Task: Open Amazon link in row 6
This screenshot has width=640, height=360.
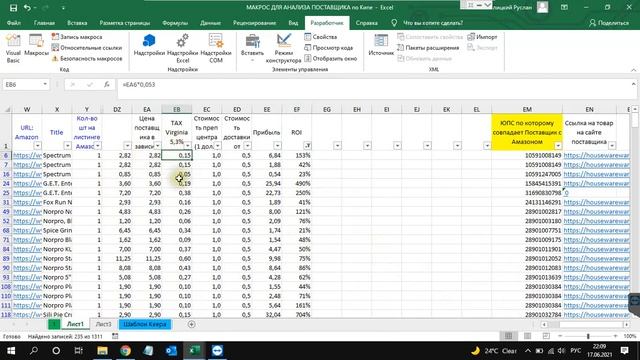Action: 27,156
